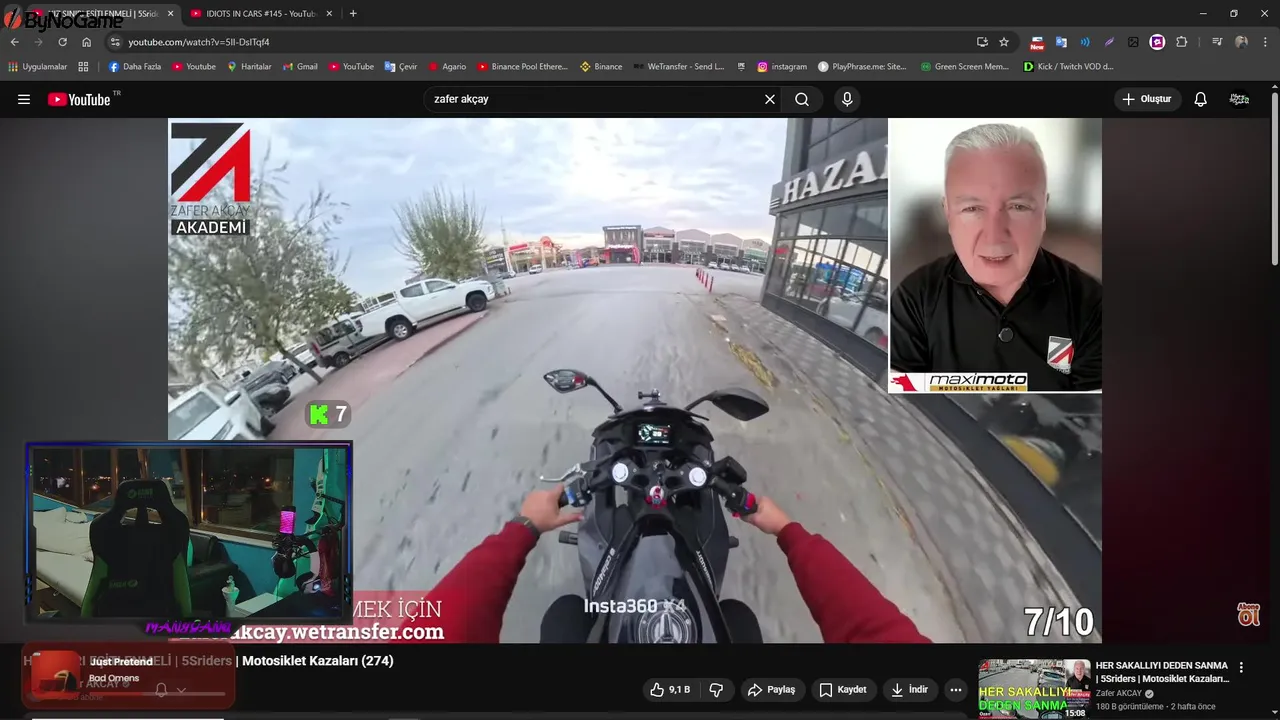Open the Oluştur create menu
Viewport: 1280px width, 720px height.
tap(1147, 99)
